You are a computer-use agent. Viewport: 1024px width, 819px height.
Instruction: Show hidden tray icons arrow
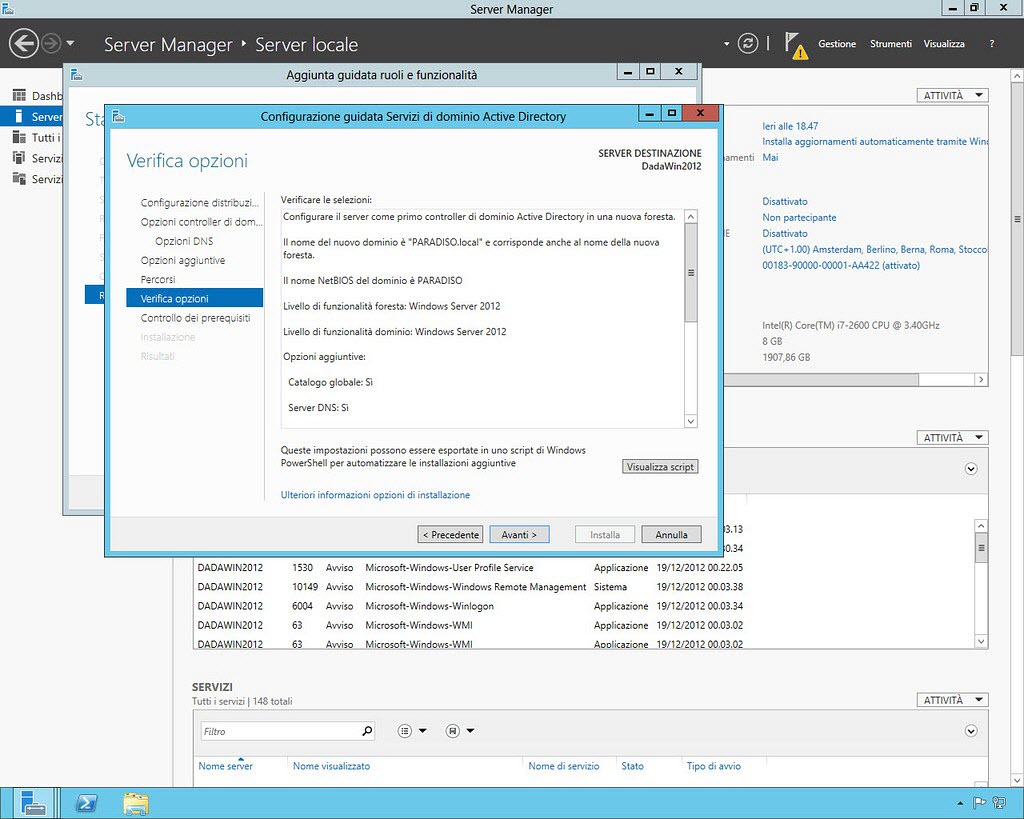click(x=960, y=803)
